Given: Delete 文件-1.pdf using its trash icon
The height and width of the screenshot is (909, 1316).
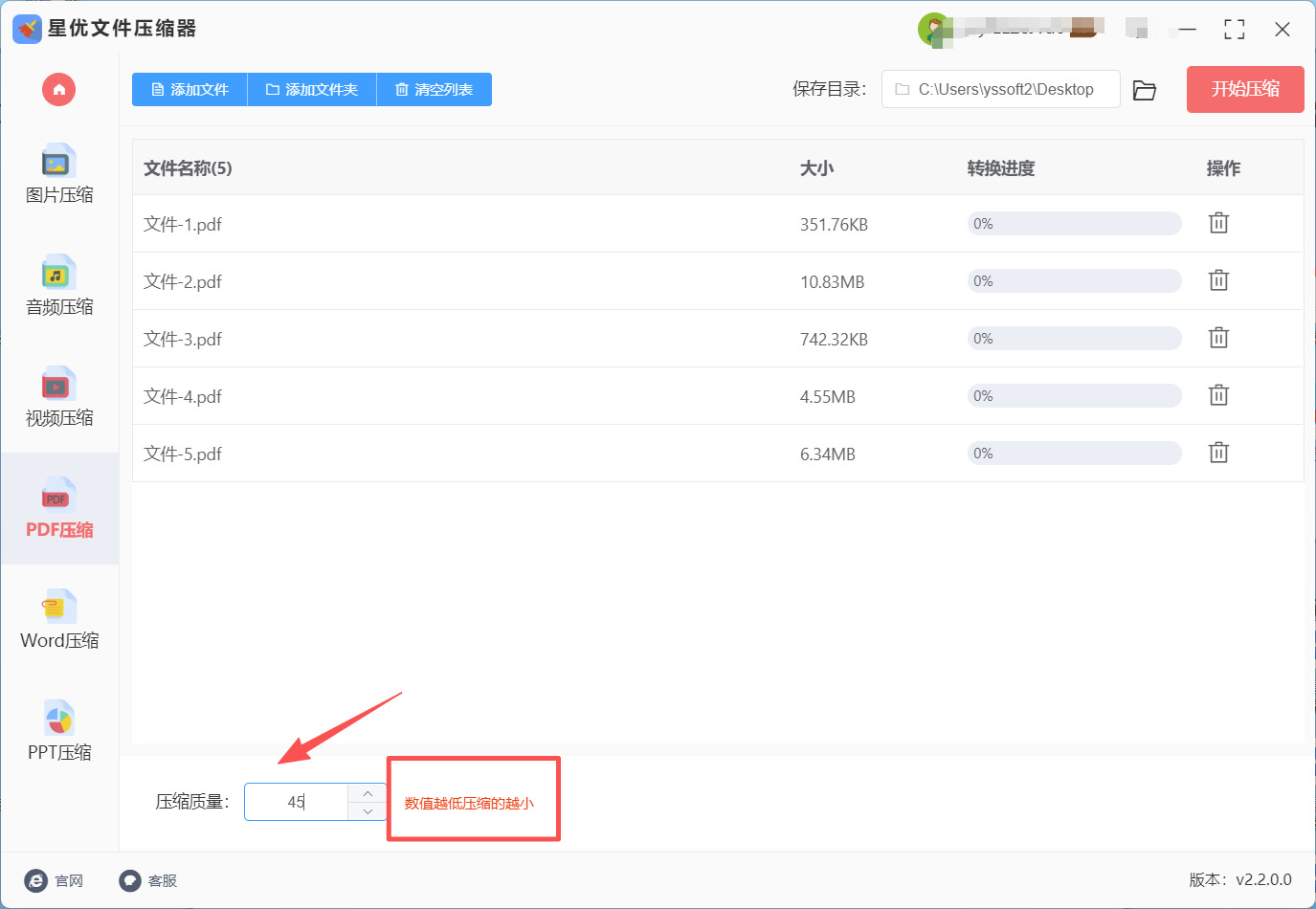Looking at the screenshot, I should point(1218,223).
